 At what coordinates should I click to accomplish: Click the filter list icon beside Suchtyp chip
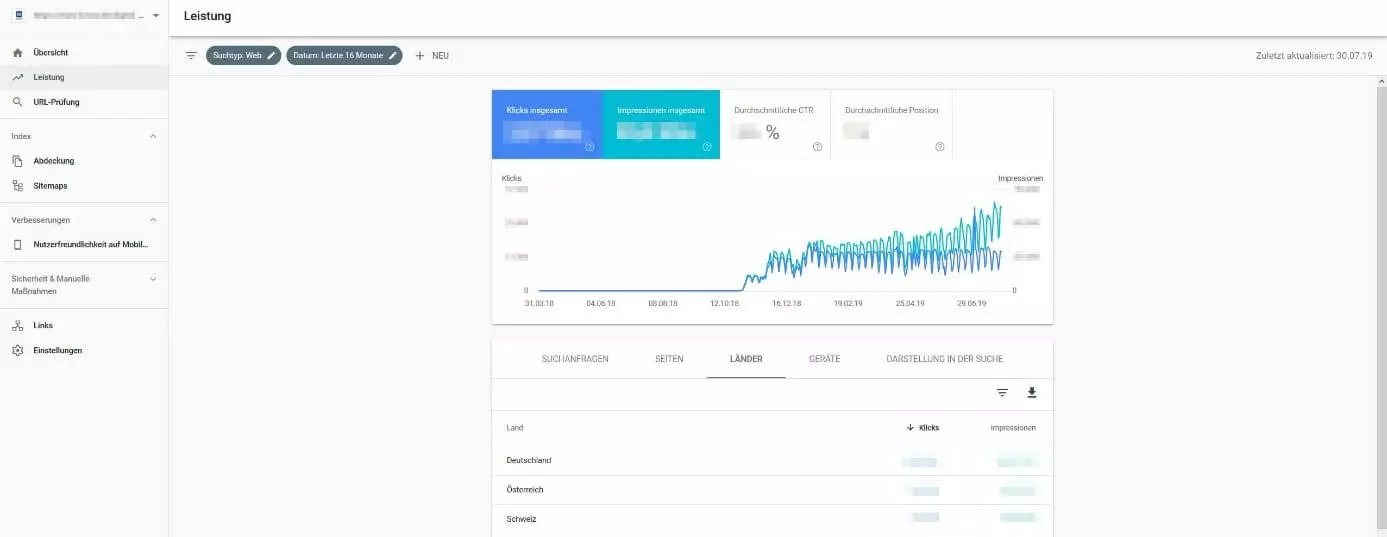[x=191, y=55]
